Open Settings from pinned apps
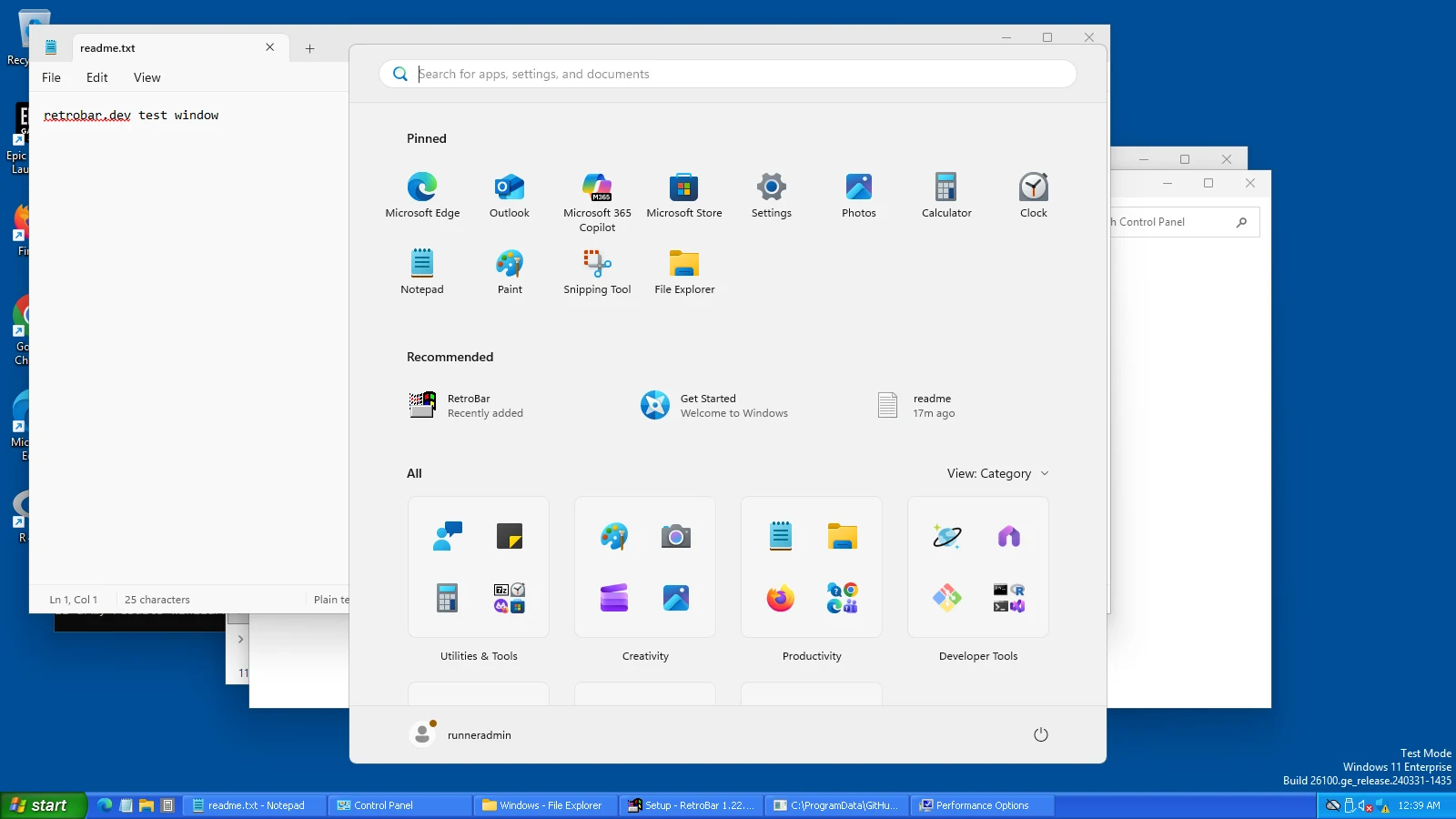The width and height of the screenshot is (1456, 819). point(772,195)
